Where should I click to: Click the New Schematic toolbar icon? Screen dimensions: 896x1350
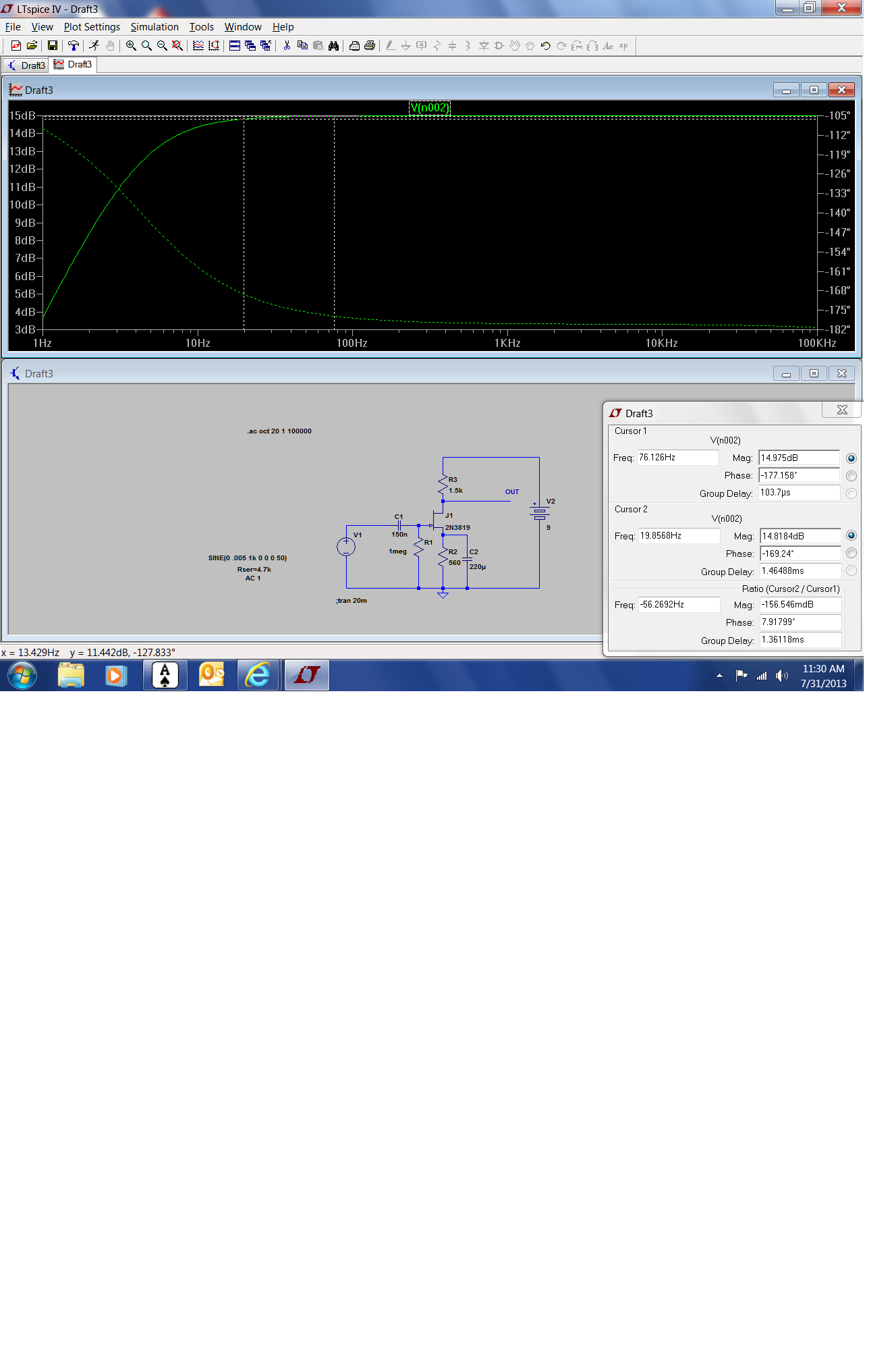[16, 46]
